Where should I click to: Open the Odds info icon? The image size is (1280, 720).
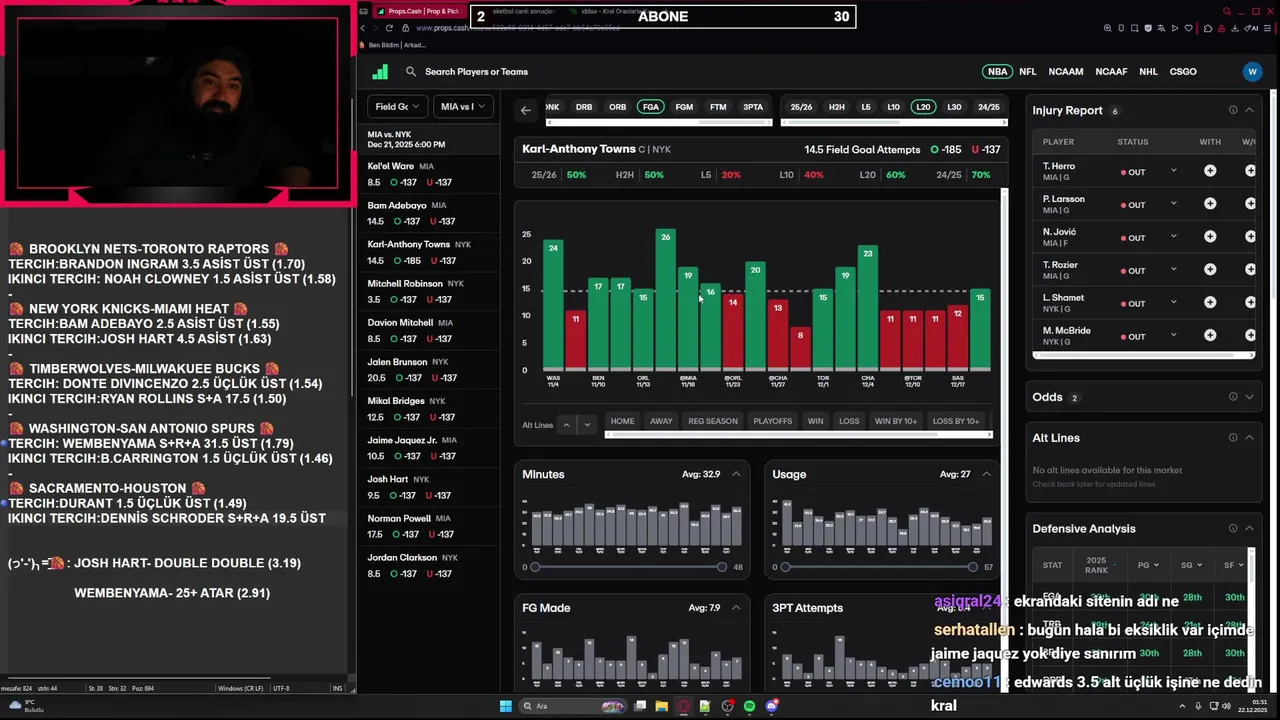(1233, 397)
